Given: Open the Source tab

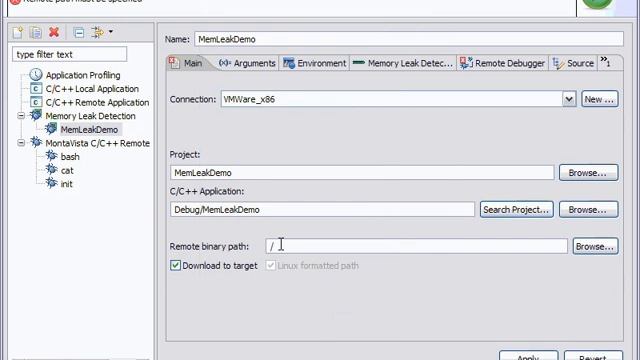Looking at the screenshot, I should [573, 63].
